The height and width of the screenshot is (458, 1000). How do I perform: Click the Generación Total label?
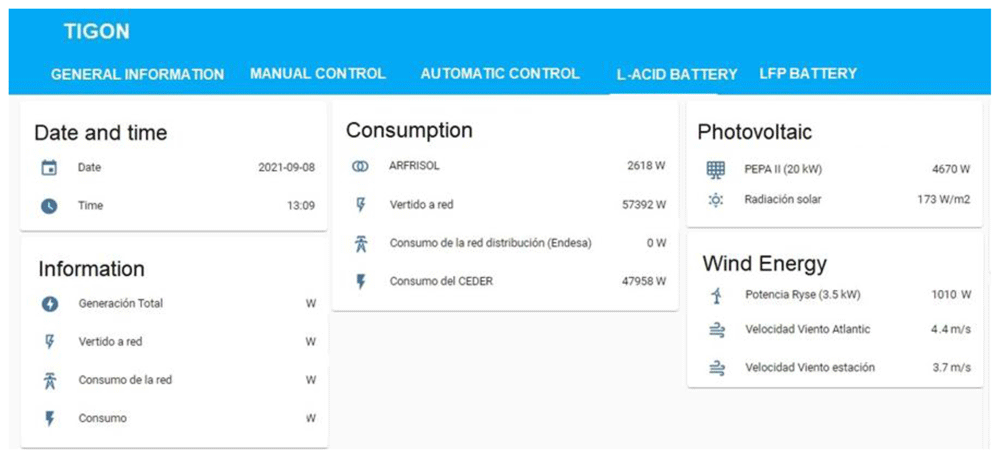coord(121,304)
